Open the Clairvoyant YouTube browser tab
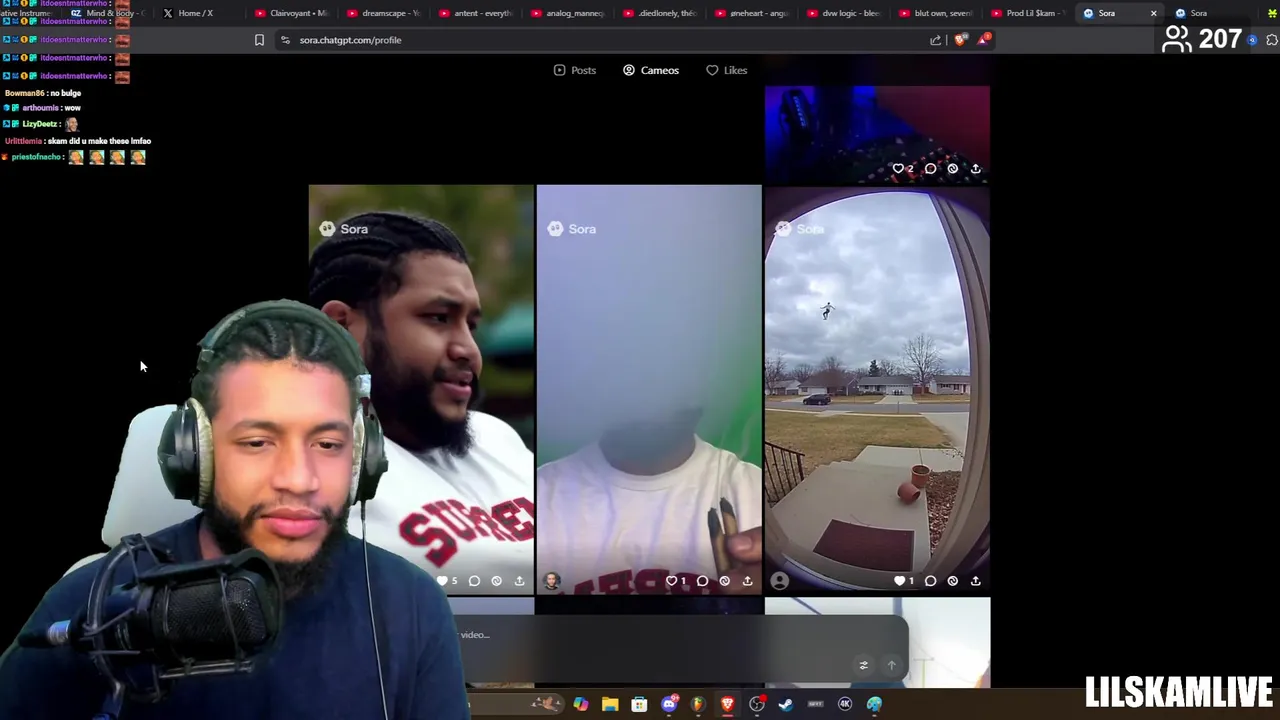Screen dimensions: 1280x720 [291, 13]
